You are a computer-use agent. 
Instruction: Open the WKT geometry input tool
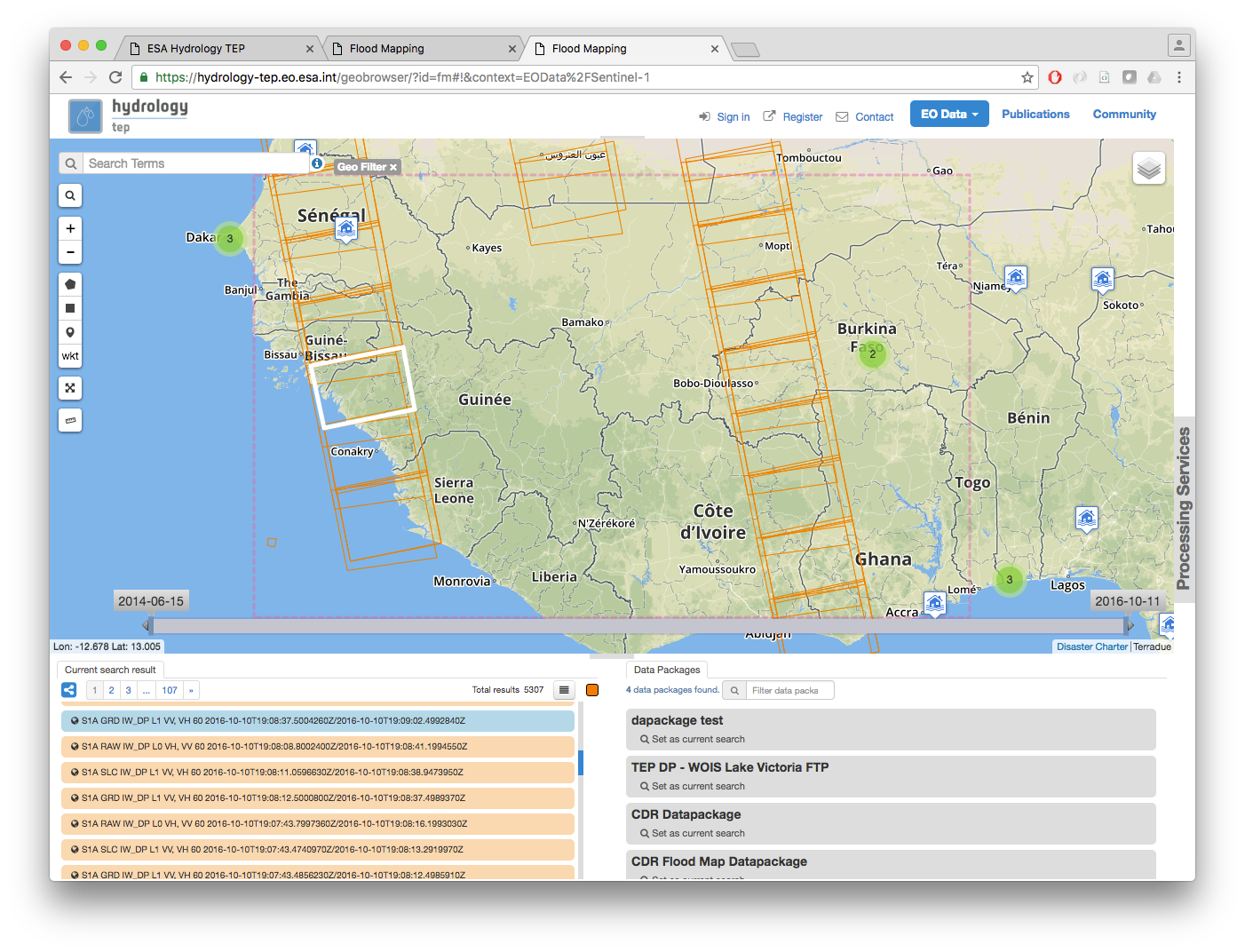coord(70,356)
